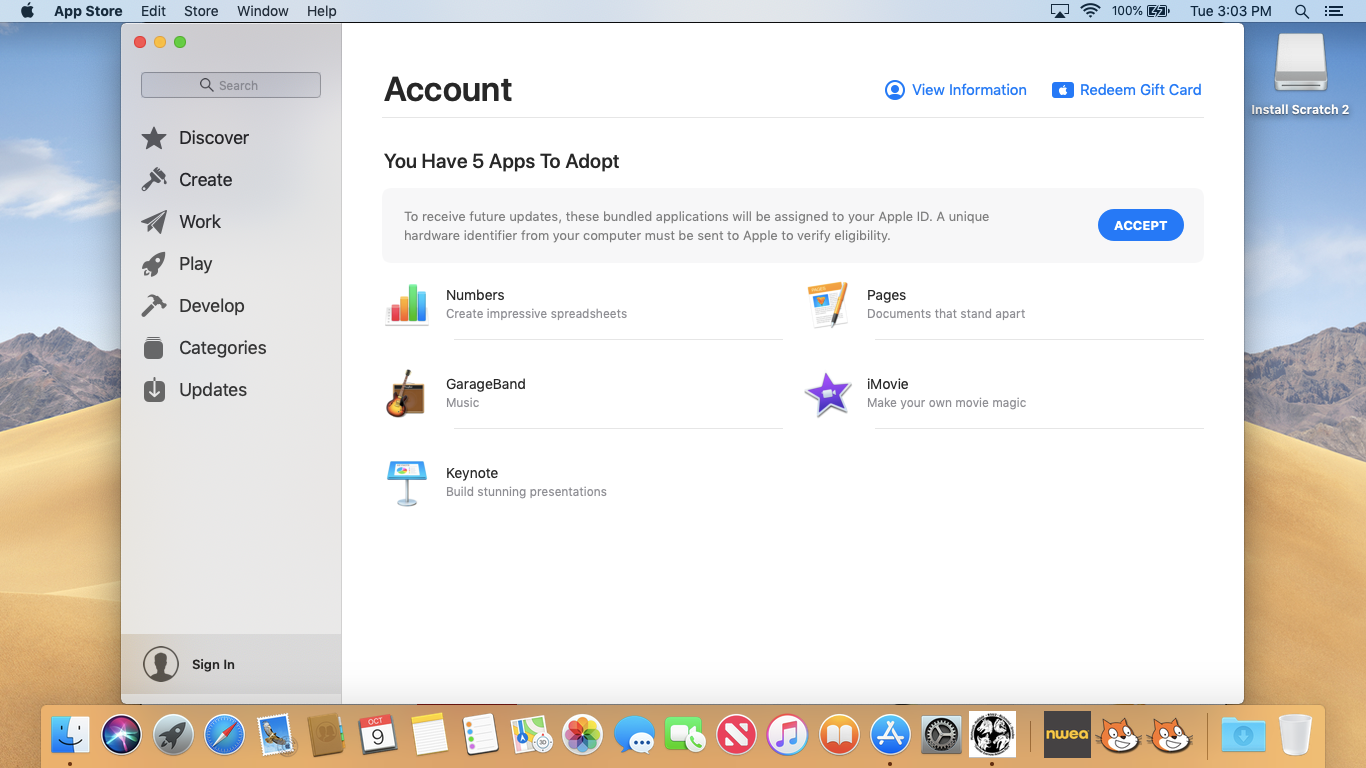Click "Make your own movie magic" text
The height and width of the screenshot is (768, 1366).
click(947, 403)
